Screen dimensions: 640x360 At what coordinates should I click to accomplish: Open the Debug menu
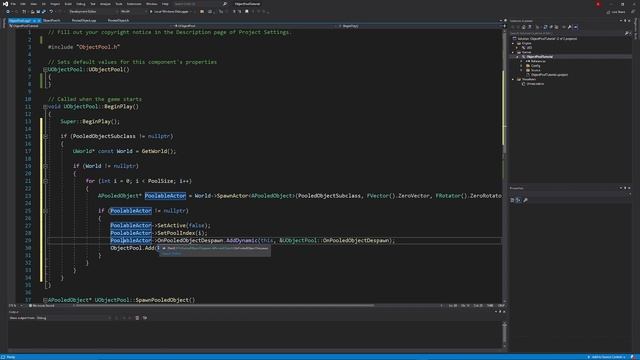click(80, 4)
